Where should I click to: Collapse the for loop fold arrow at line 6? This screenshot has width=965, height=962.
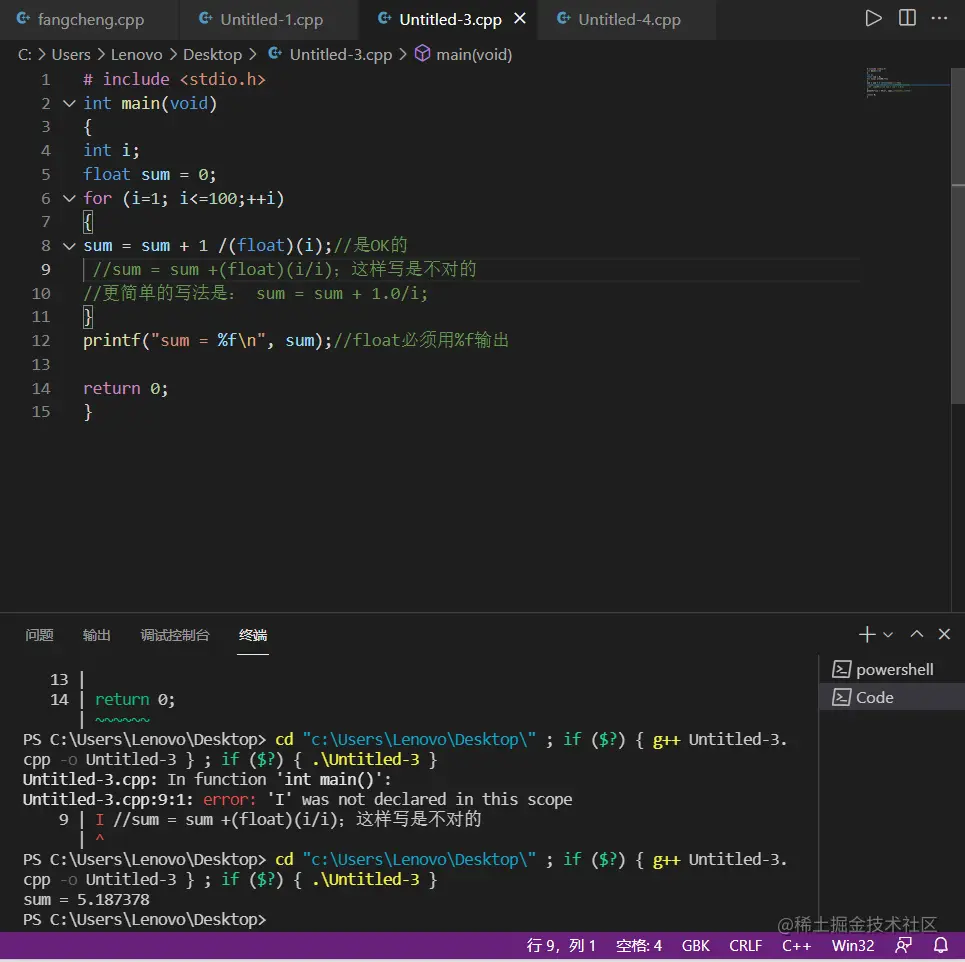click(69, 198)
